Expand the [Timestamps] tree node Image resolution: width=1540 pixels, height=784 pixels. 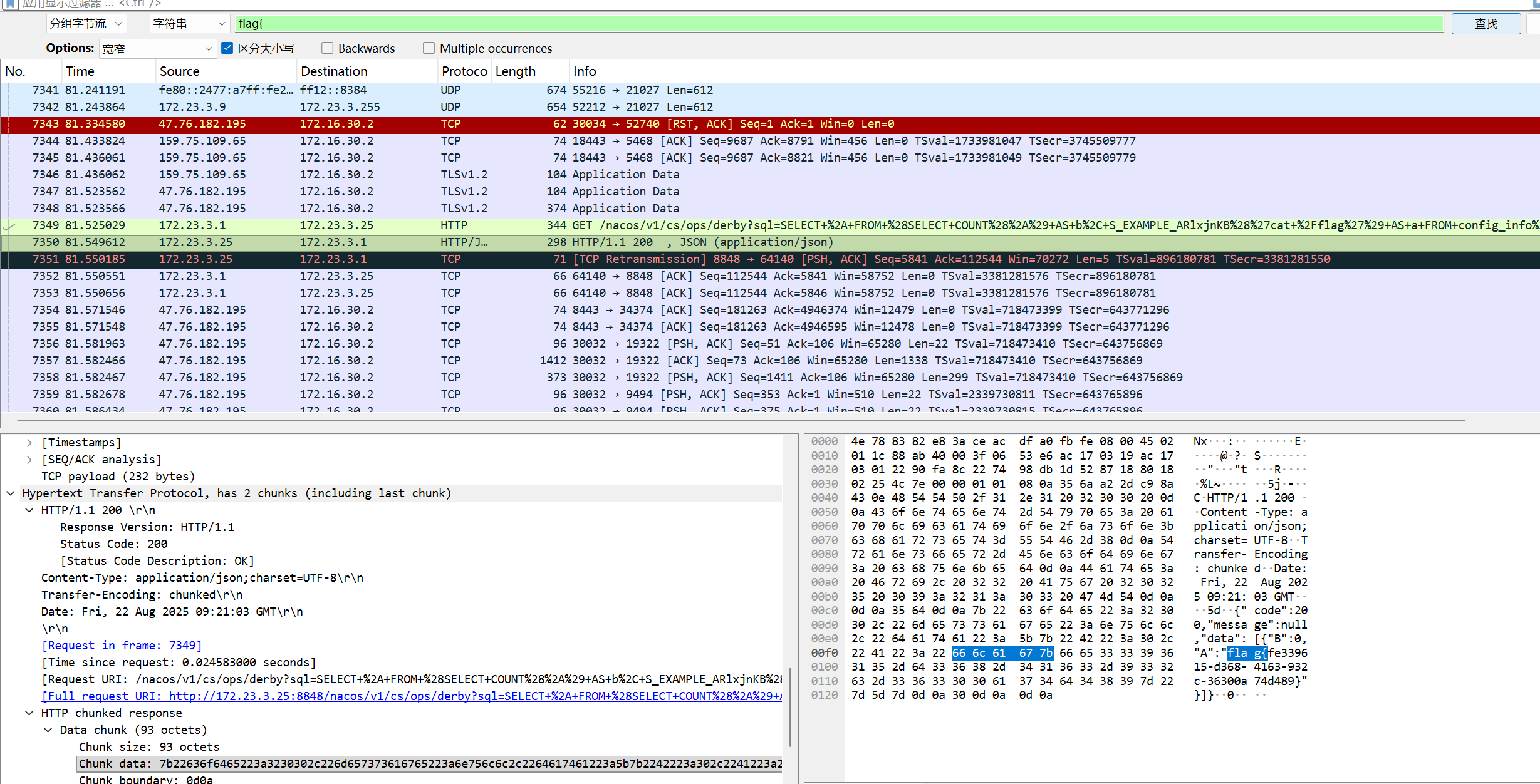29,443
